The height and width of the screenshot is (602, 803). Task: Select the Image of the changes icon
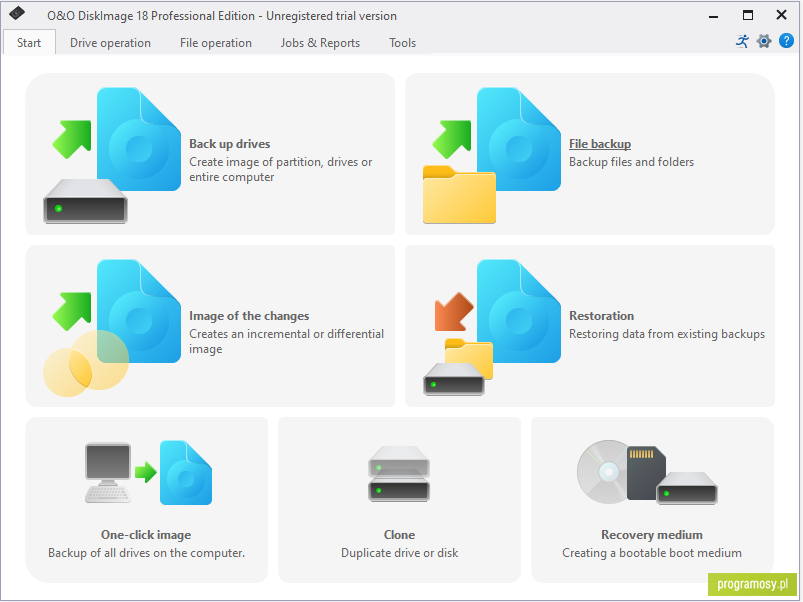pyautogui.click(x=112, y=328)
